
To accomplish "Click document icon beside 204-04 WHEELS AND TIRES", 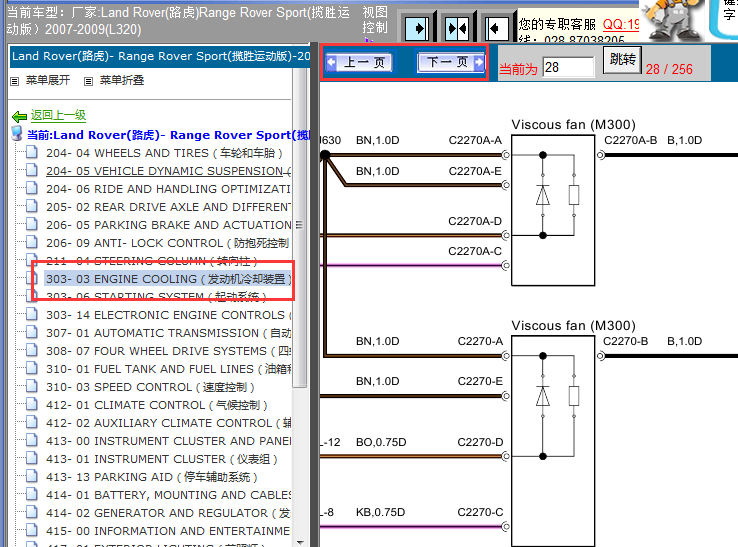I will pyautogui.click(x=32, y=152).
